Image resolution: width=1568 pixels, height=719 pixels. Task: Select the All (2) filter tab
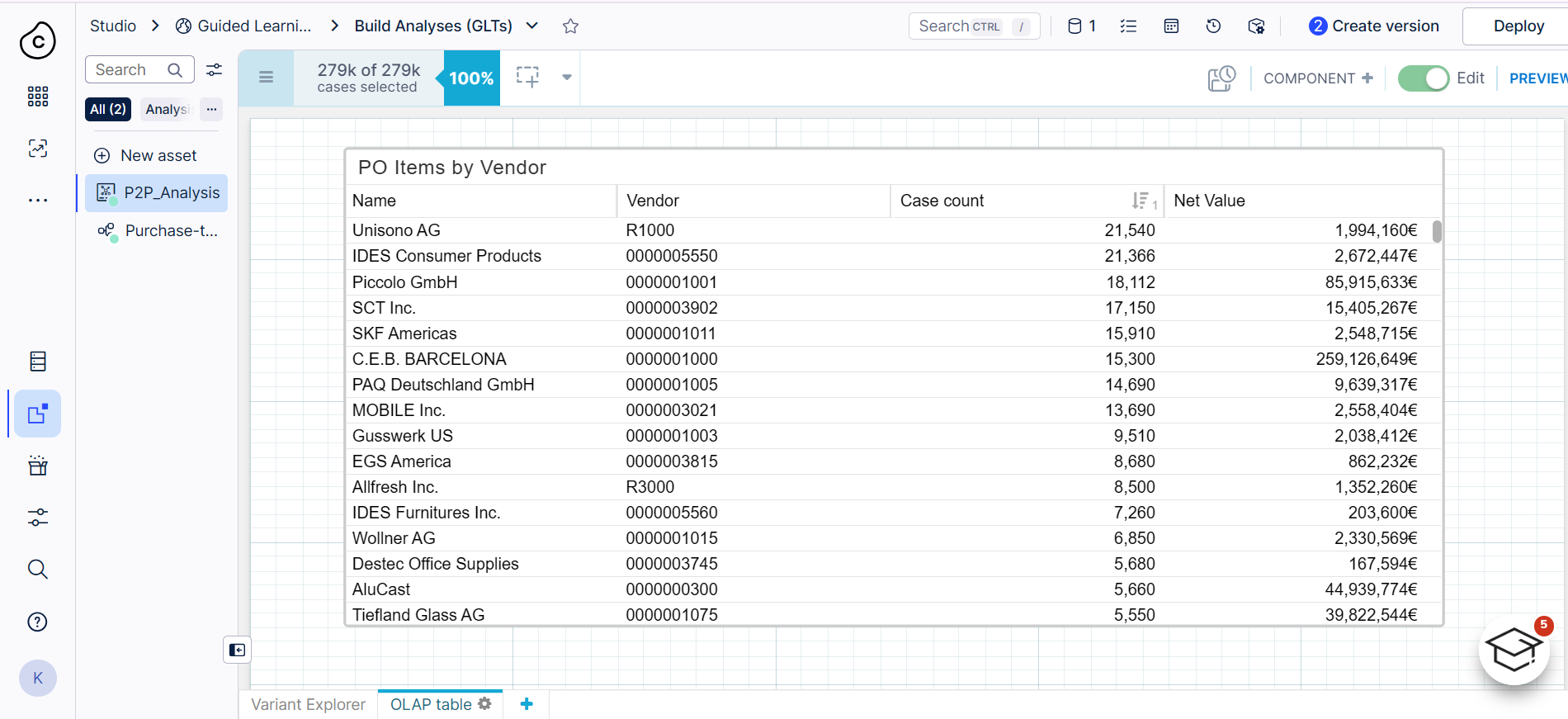click(108, 109)
